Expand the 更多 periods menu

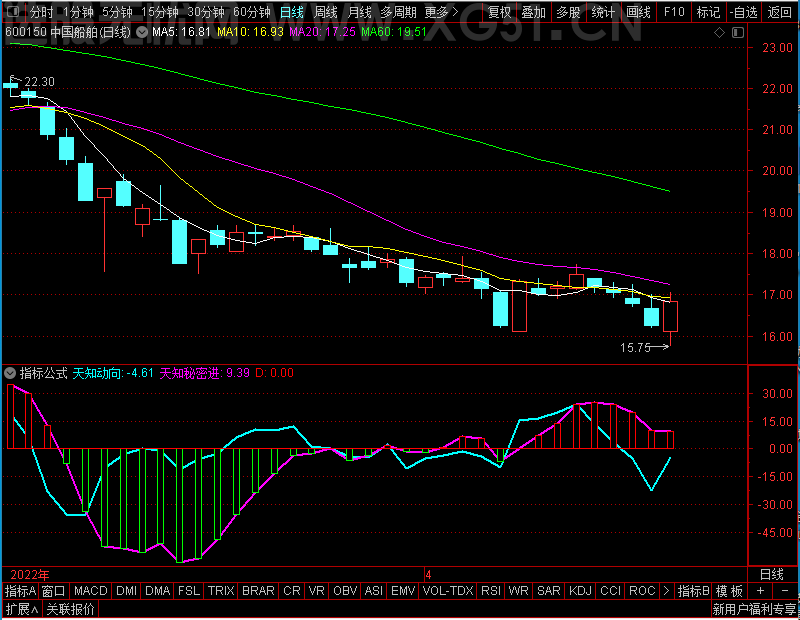[x=442, y=12]
